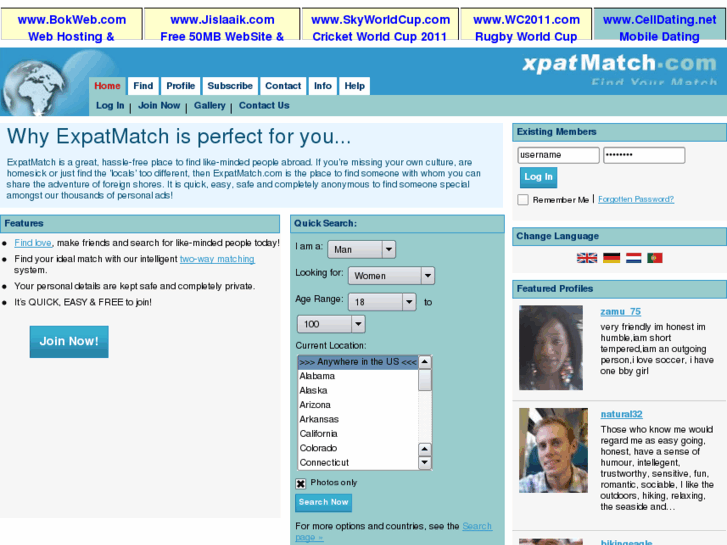Screen dimensions: 727x545
Task: Open the Subscribe tab
Action: 230,86
